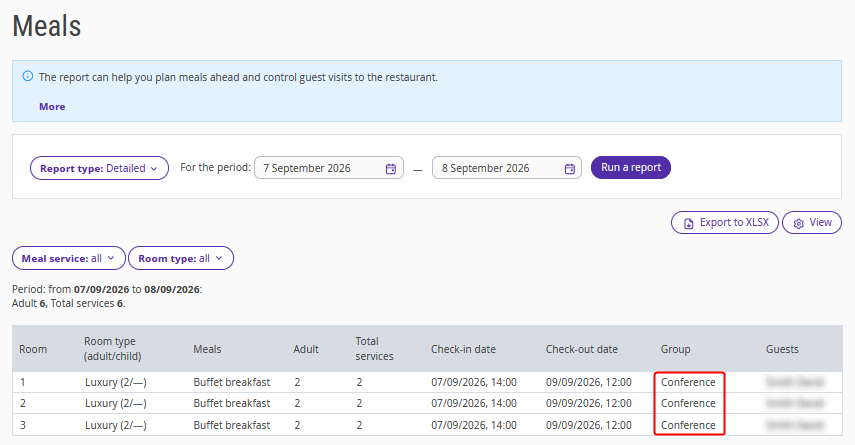The width and height of the screenshot is (855, 445).
Task: Run the report
Action: 631,167
